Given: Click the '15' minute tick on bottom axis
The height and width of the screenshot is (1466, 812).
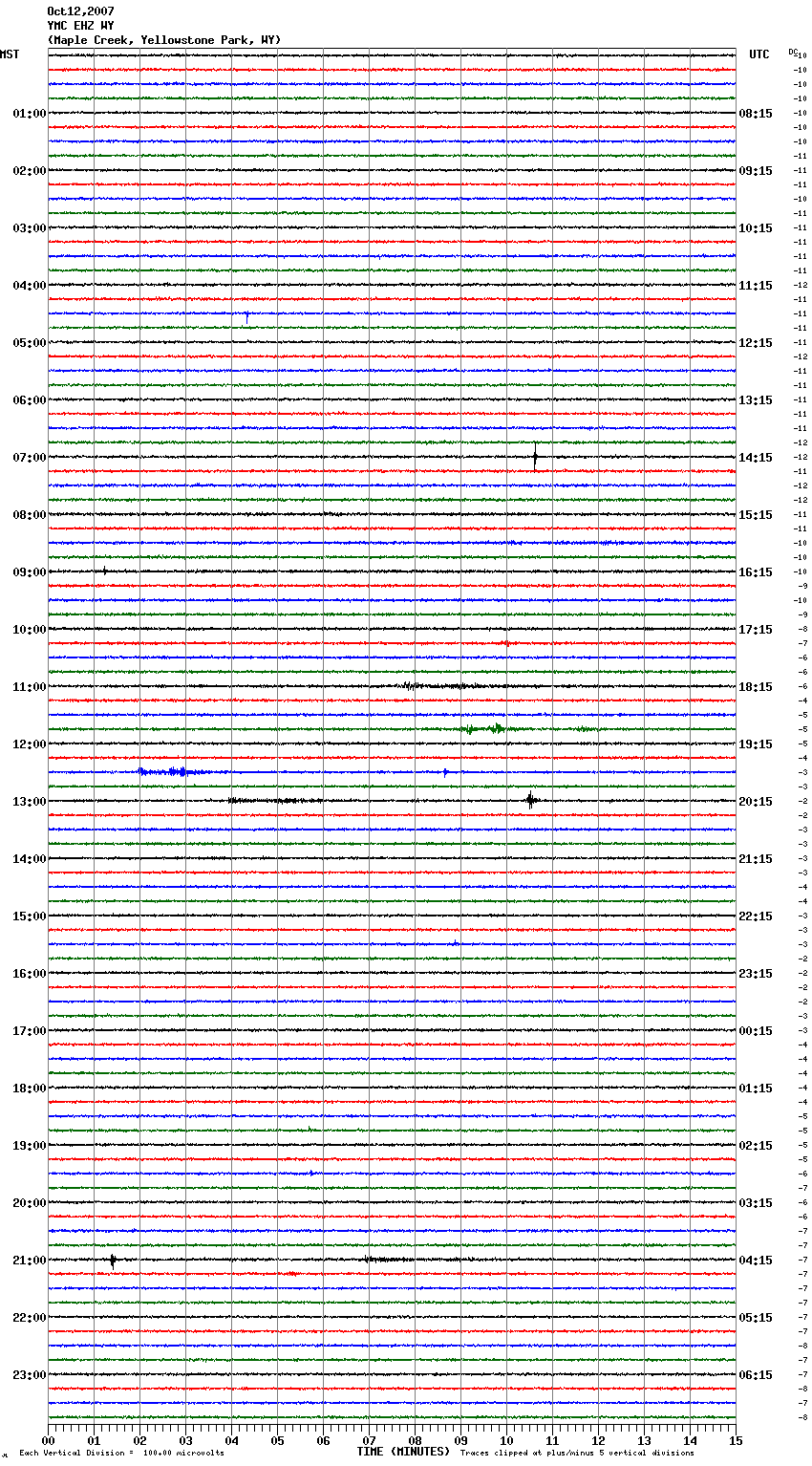Looking at the screenshot, I should pos(736,1440).
